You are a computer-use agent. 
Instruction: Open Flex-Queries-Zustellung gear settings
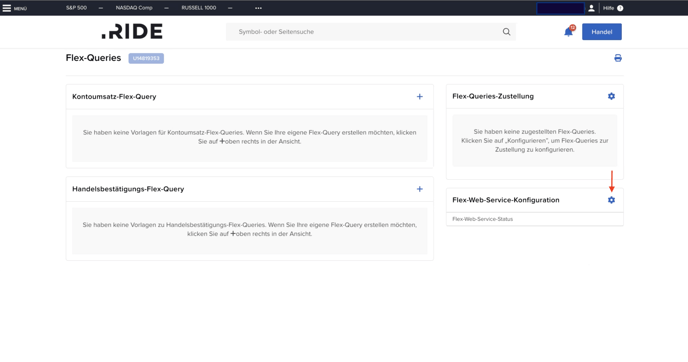611,96
